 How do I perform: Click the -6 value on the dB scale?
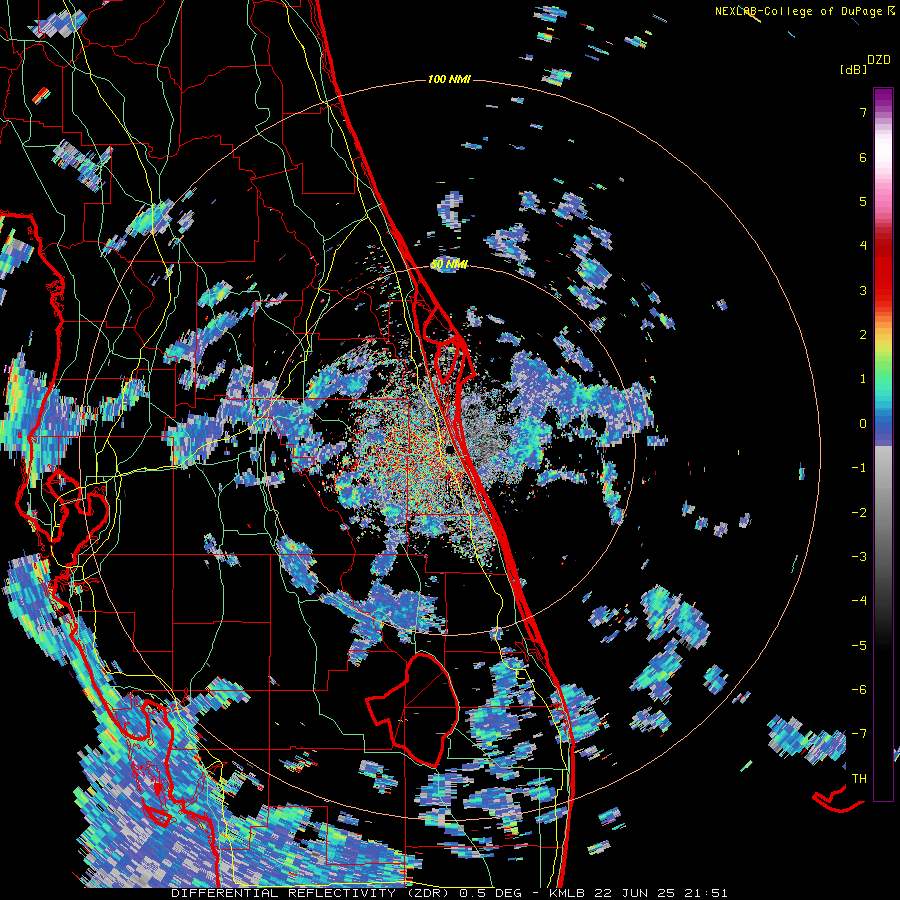[859, 690]
